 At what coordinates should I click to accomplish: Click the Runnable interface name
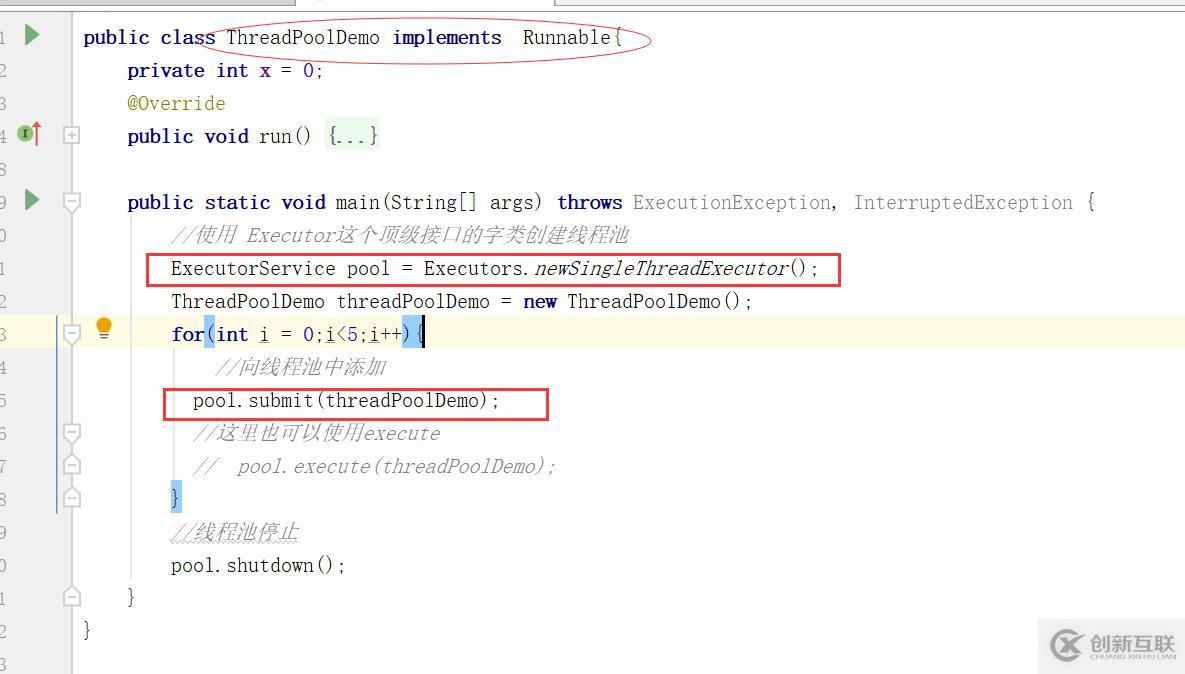tap(567, 37)
